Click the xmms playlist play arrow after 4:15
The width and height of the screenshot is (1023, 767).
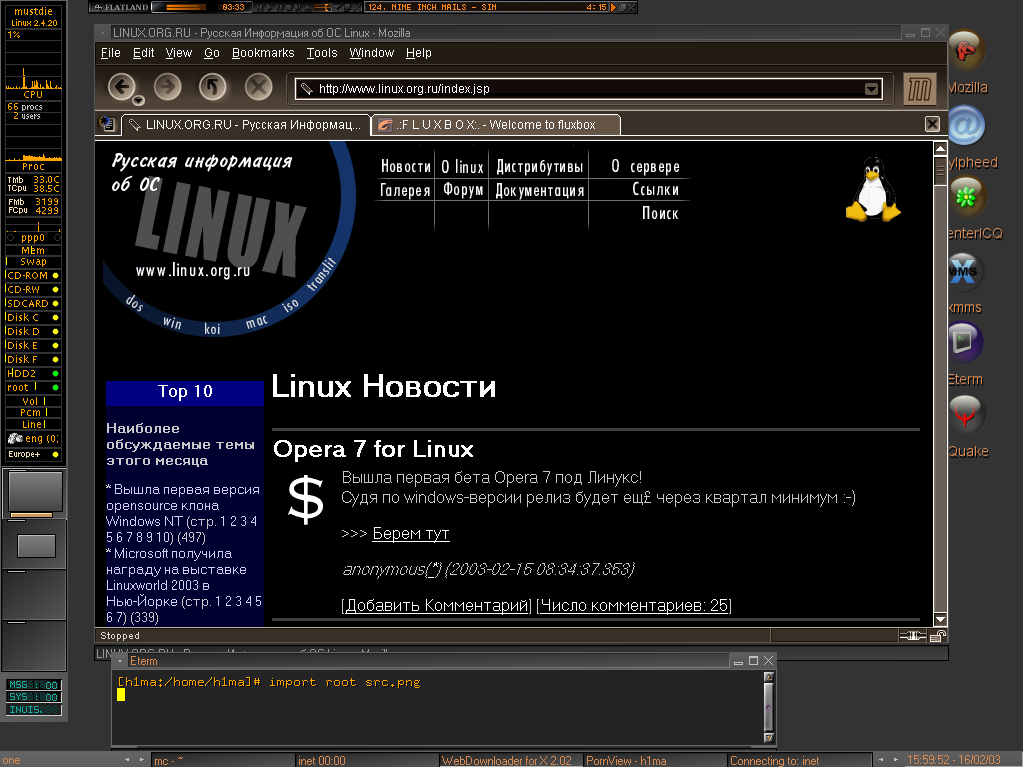[x=613, y=7]
